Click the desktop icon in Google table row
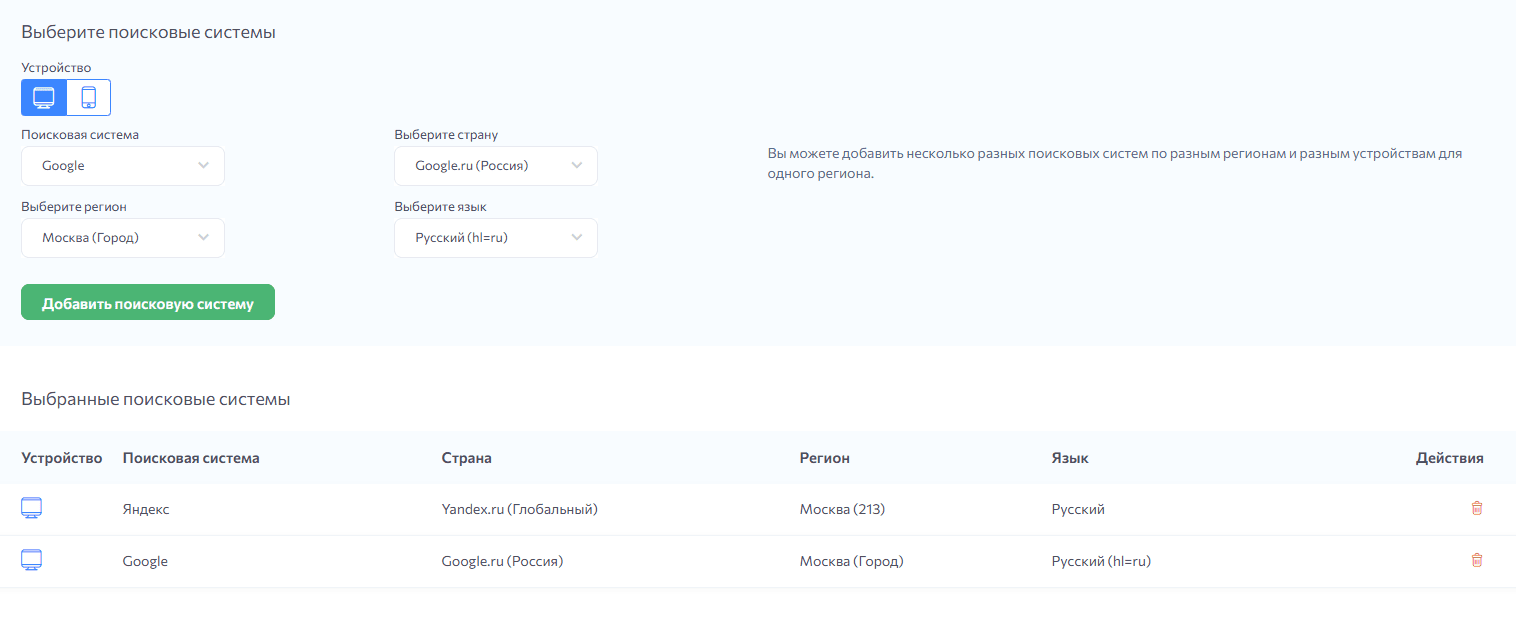The width and height of the screenshot is (1516, 630). (32, 561)
